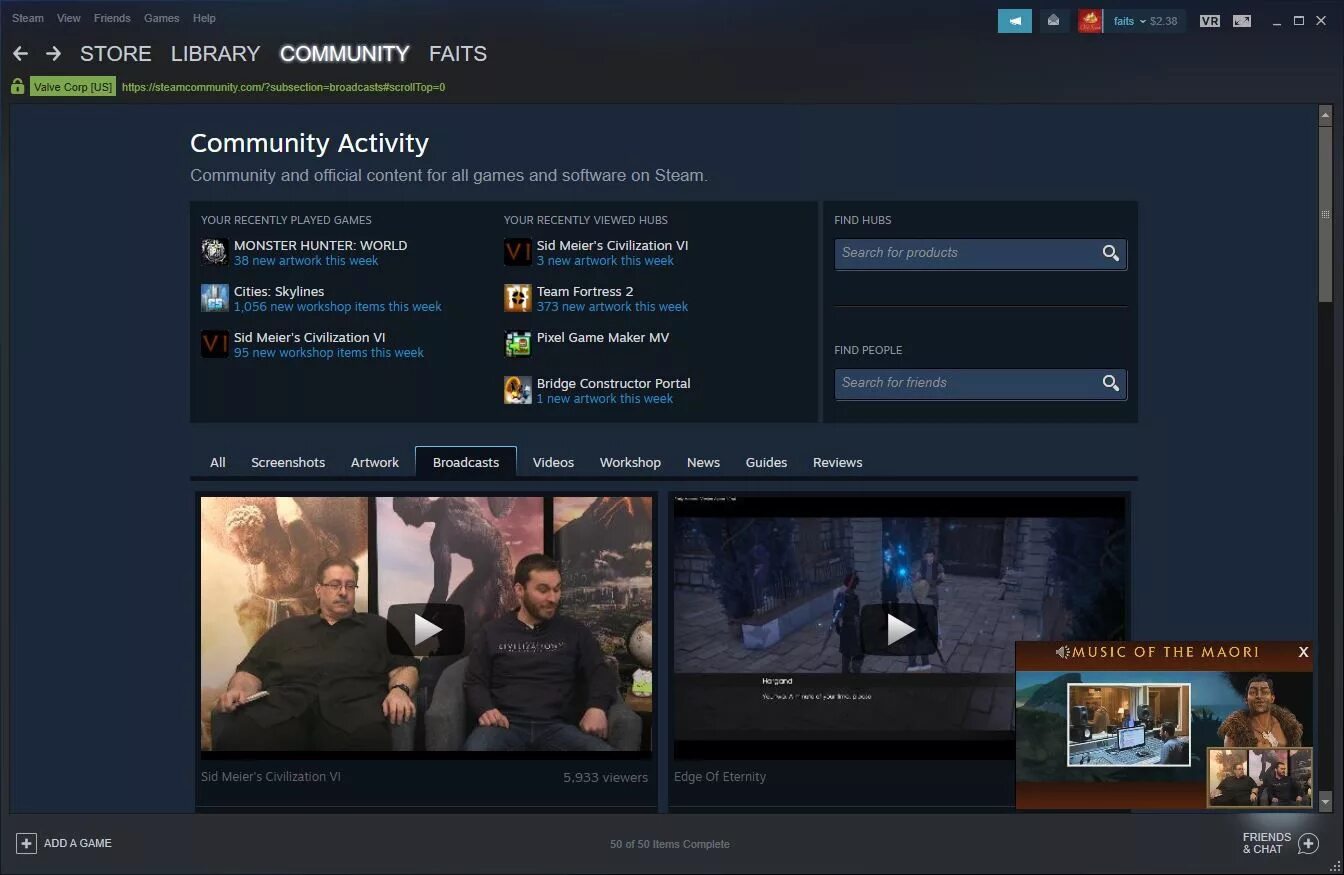The height and width of the screenshot is (875, 1344).
Task: Play the Edge Of Eternity broadcast
Action: pos(899,629)
